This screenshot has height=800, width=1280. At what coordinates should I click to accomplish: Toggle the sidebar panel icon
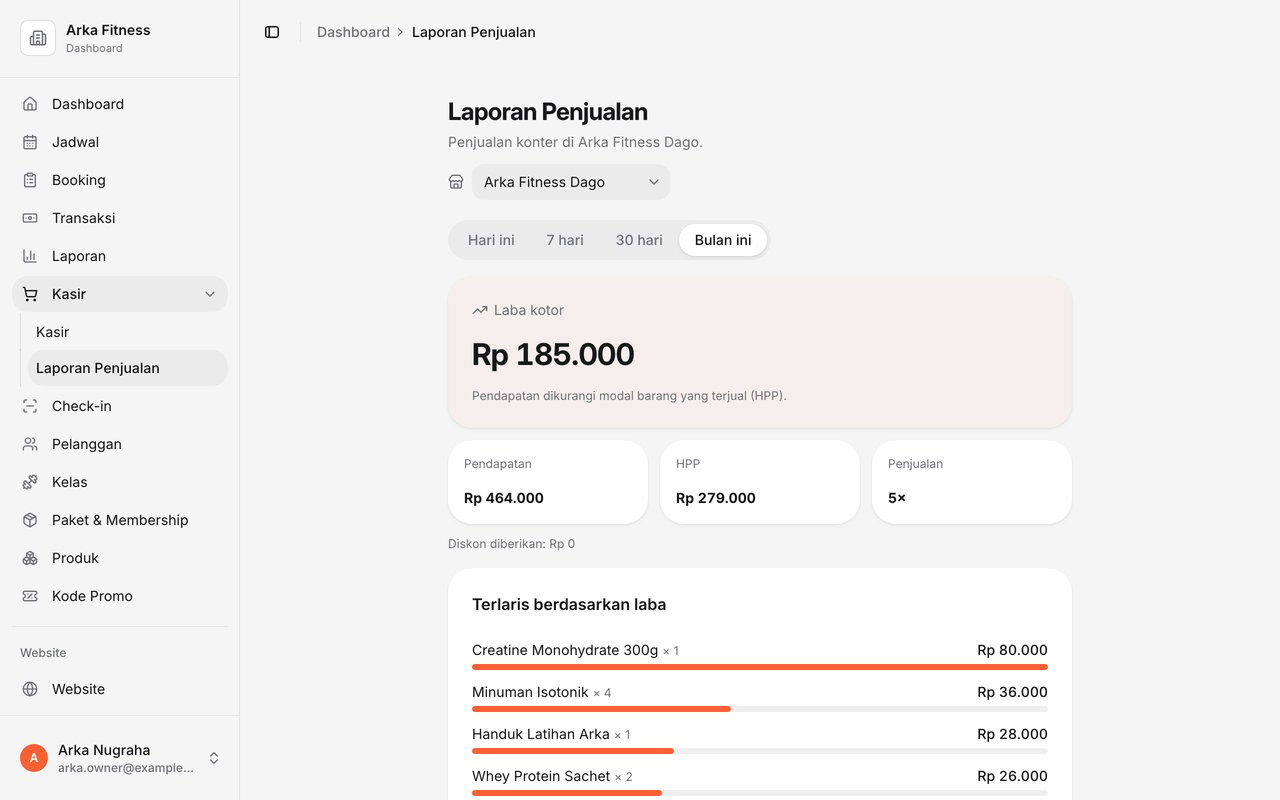pos(272,32)
